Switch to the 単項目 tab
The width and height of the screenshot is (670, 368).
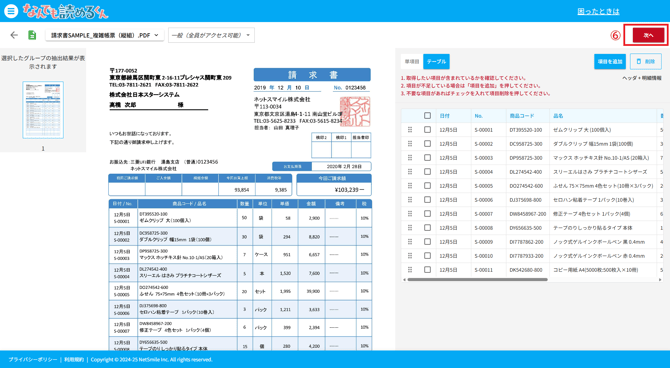pos(412,62)
